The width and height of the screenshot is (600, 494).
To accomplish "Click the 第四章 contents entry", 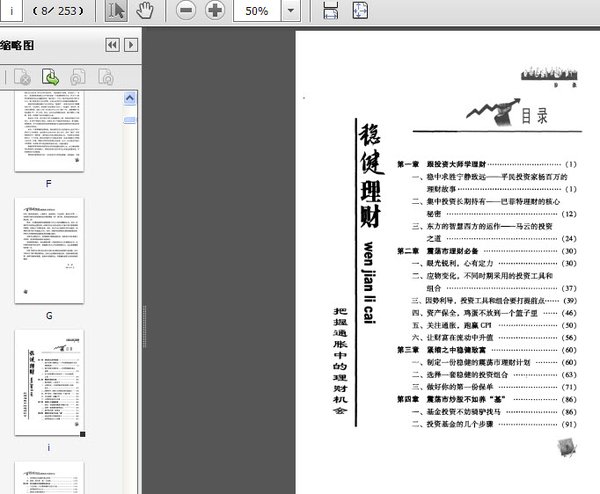I will 486,399.
